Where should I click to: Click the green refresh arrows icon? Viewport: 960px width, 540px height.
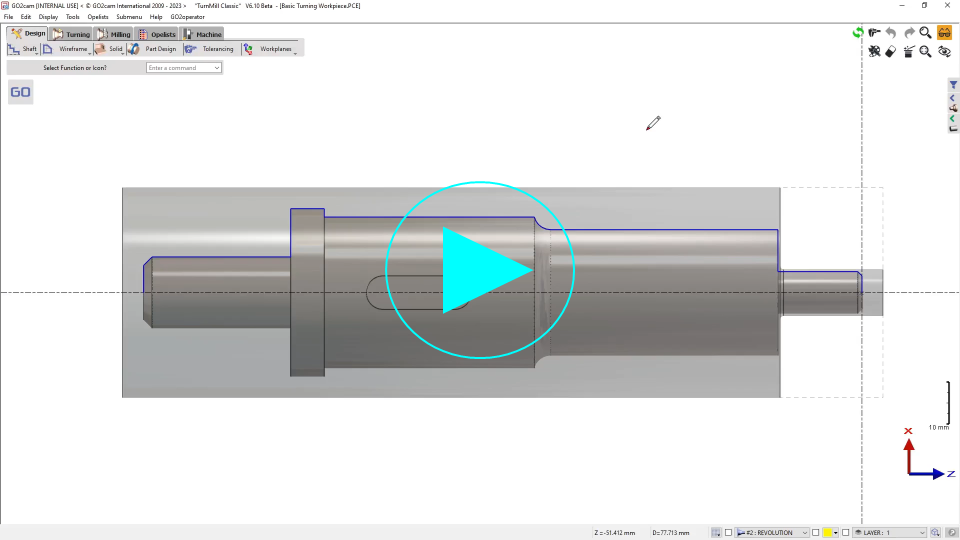click(x=858, y=33)
